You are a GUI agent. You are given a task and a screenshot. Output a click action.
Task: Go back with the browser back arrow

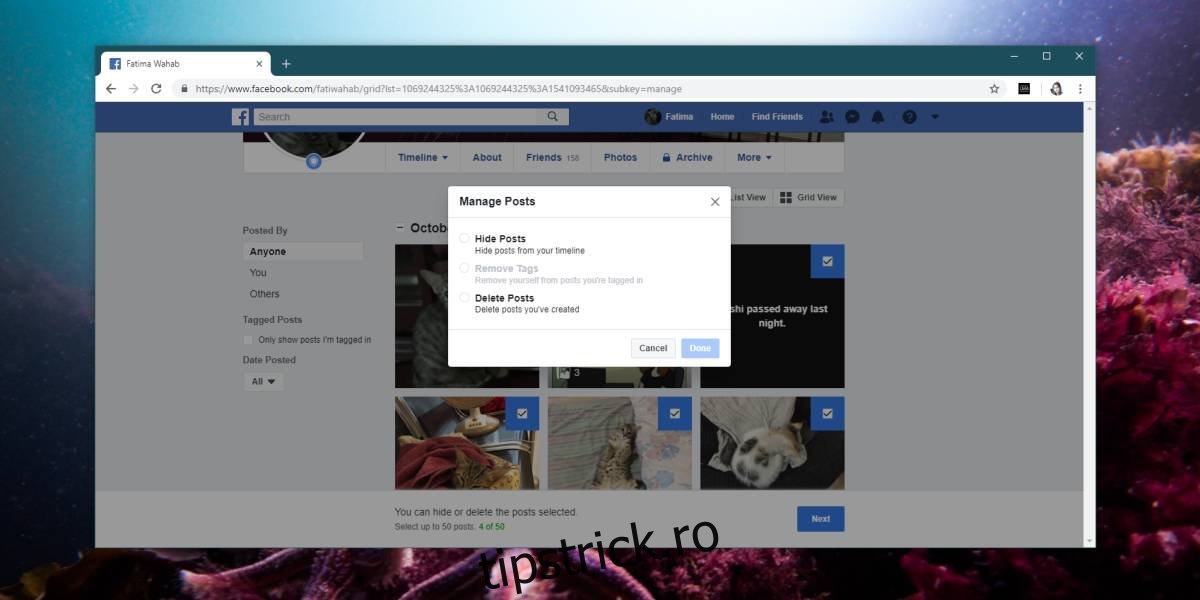(111, 88)
